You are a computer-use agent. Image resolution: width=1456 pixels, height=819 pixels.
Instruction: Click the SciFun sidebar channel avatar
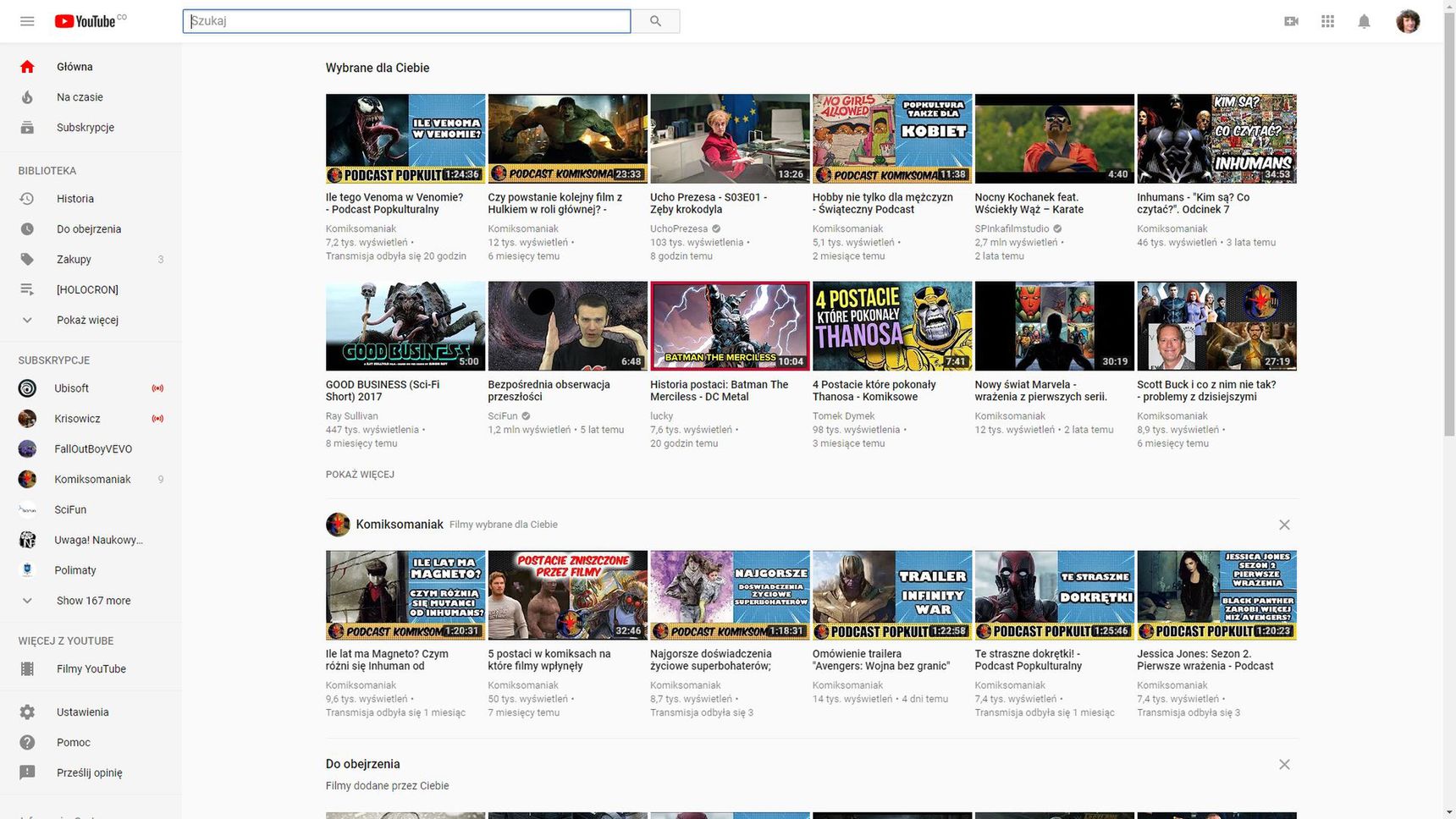[27, 509]
